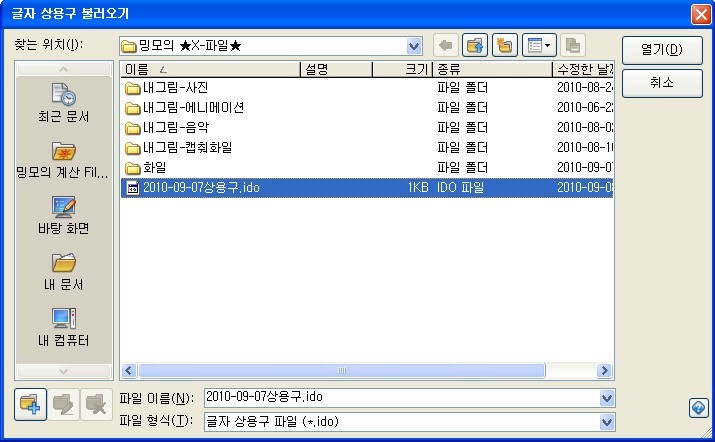Select file 2010-09-07상용구.ido in list

point(367,187)
